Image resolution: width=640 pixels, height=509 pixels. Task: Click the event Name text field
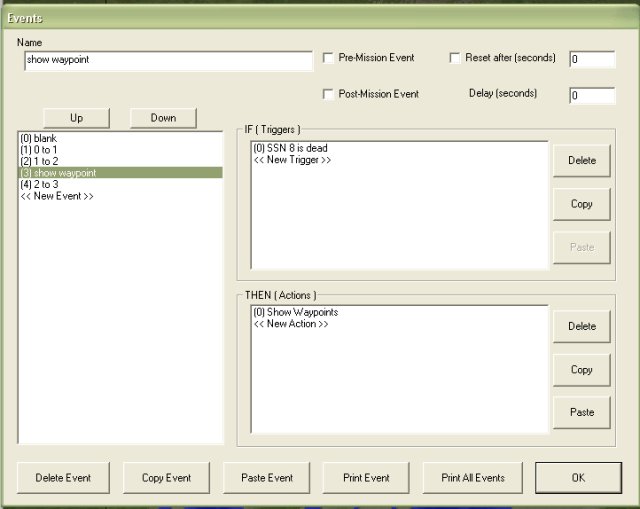(x=168, y=61)
